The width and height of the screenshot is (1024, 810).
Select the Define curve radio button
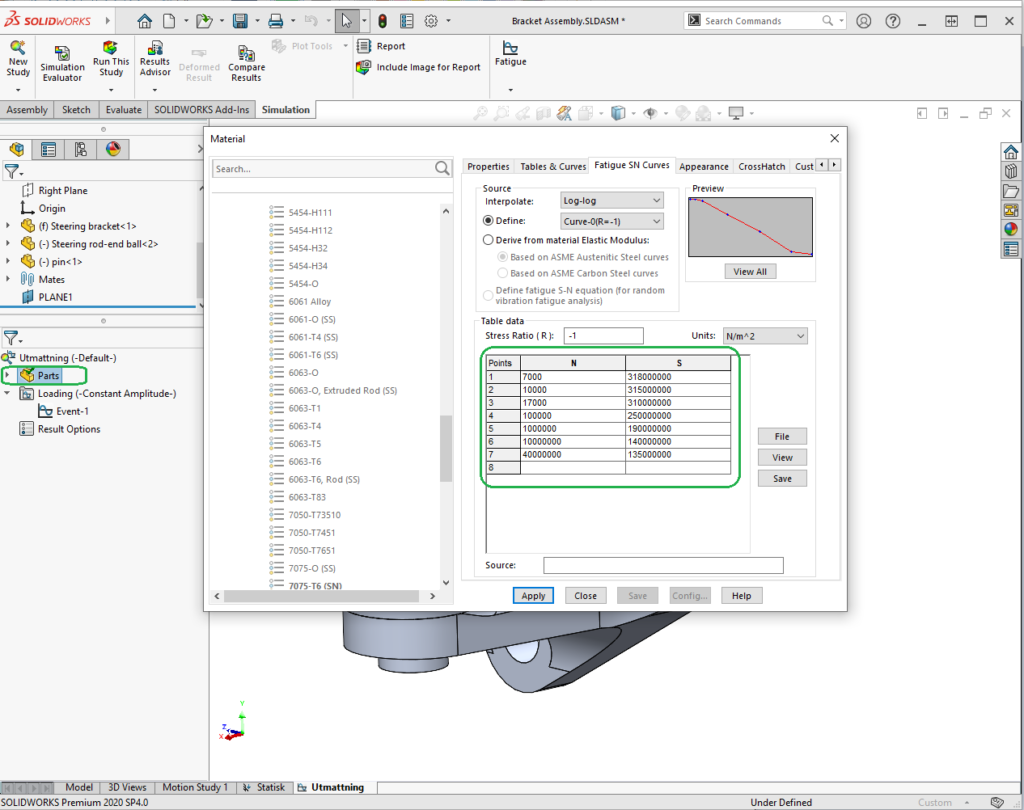point(489,221)
